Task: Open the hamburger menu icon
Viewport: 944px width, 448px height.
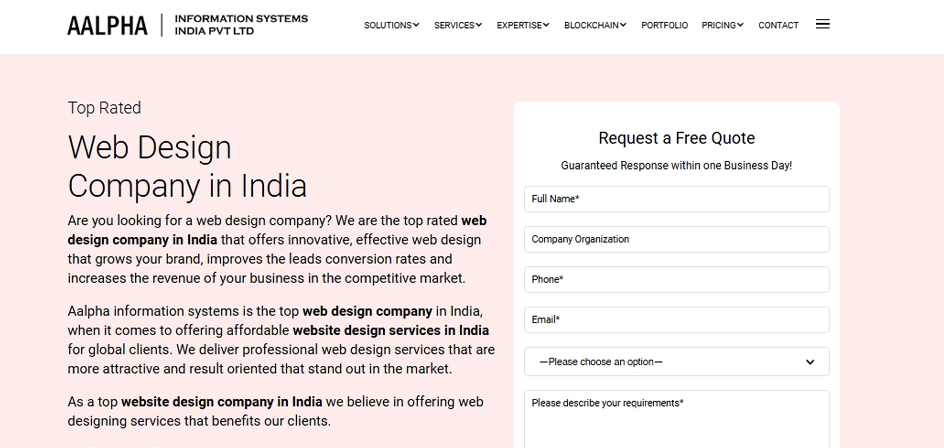Action: [x=822, y=24]
